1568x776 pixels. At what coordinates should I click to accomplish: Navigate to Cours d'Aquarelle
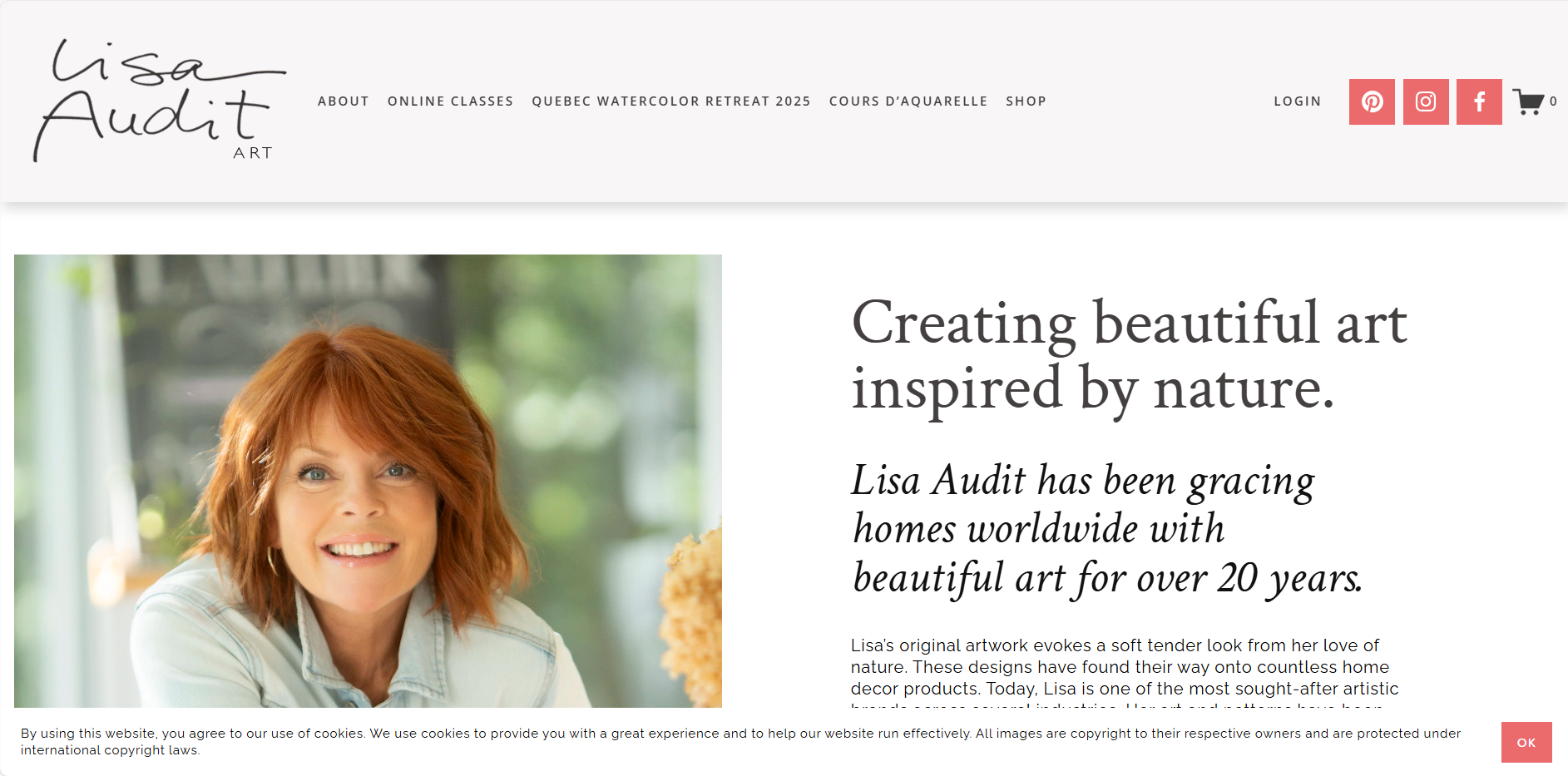coord(908,101)
